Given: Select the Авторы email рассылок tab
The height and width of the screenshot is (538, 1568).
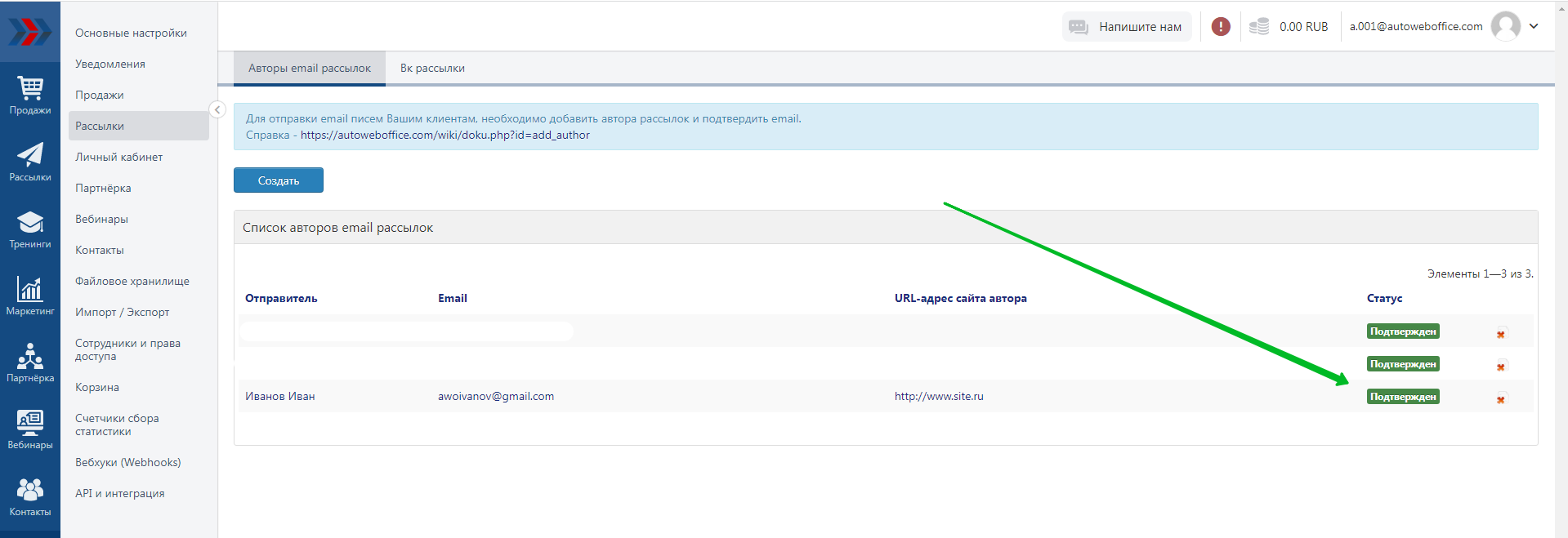Looking at the screenshot, I should click(x=310, y=69).
